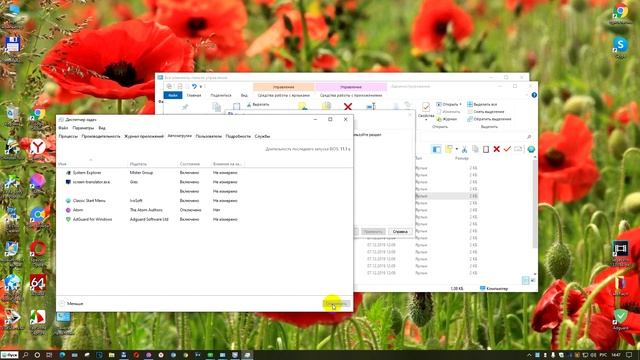
Task: Switch to the Журнал приложений tab
Action: pyautogui.click(x=144, y=136)
